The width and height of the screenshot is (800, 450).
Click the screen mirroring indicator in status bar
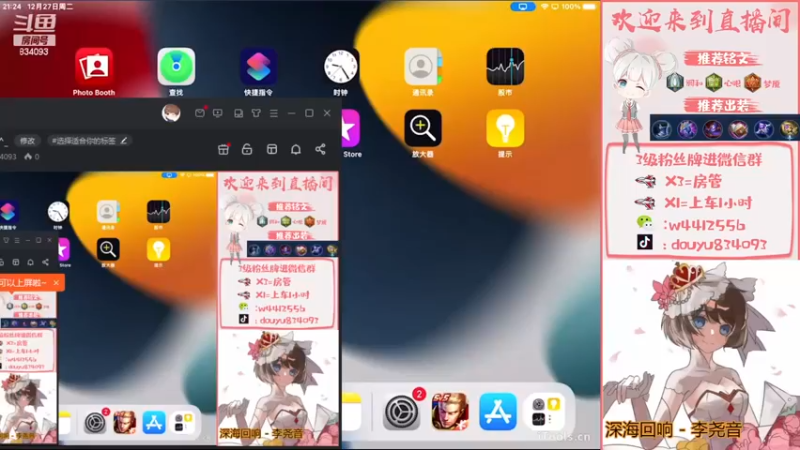[523, 7]
